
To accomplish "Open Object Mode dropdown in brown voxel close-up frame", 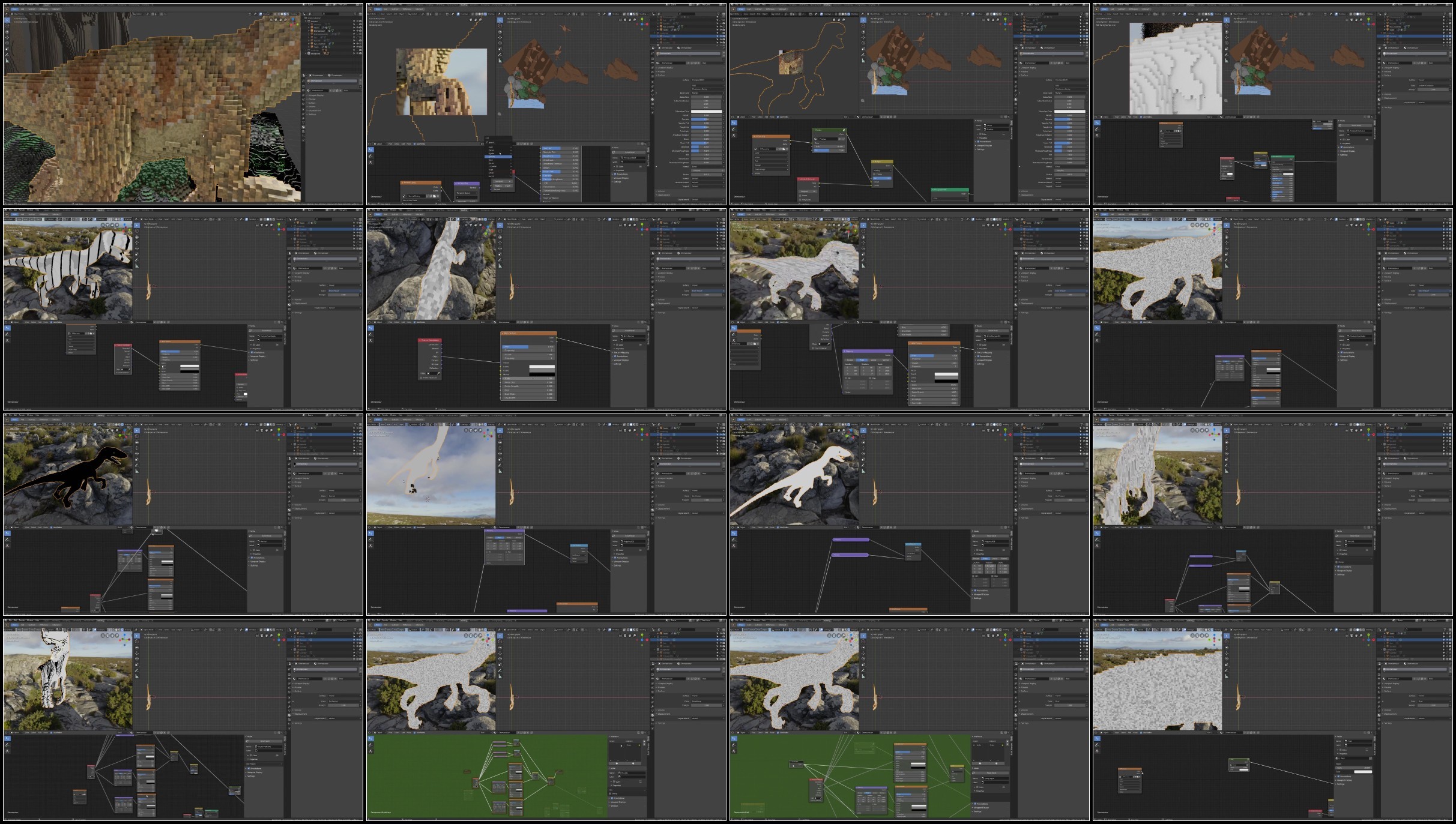I will (18, 14).
